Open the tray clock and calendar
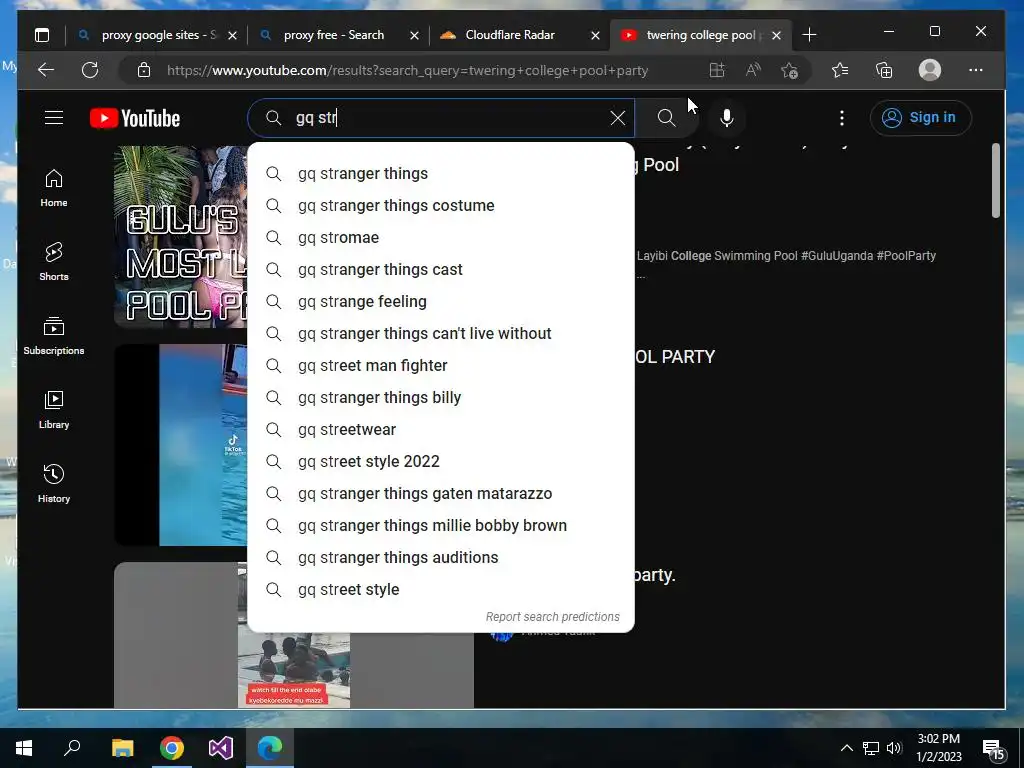1024x768 pixels. click(x=938, y=748)
